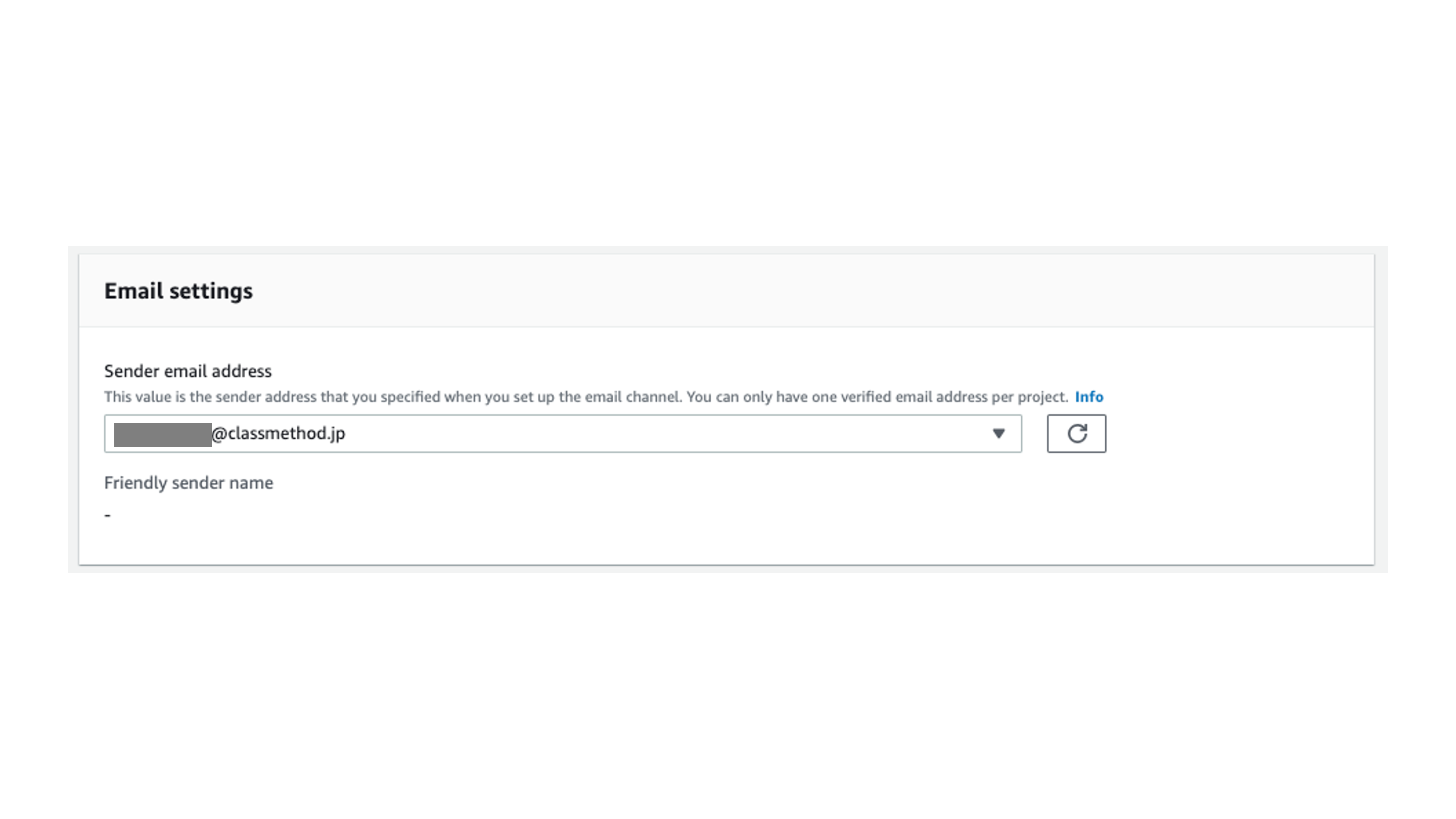Select the @classmethod.jp email in the dropdown field
Viewport: 1456px width, 819px height.
[396, 434]
